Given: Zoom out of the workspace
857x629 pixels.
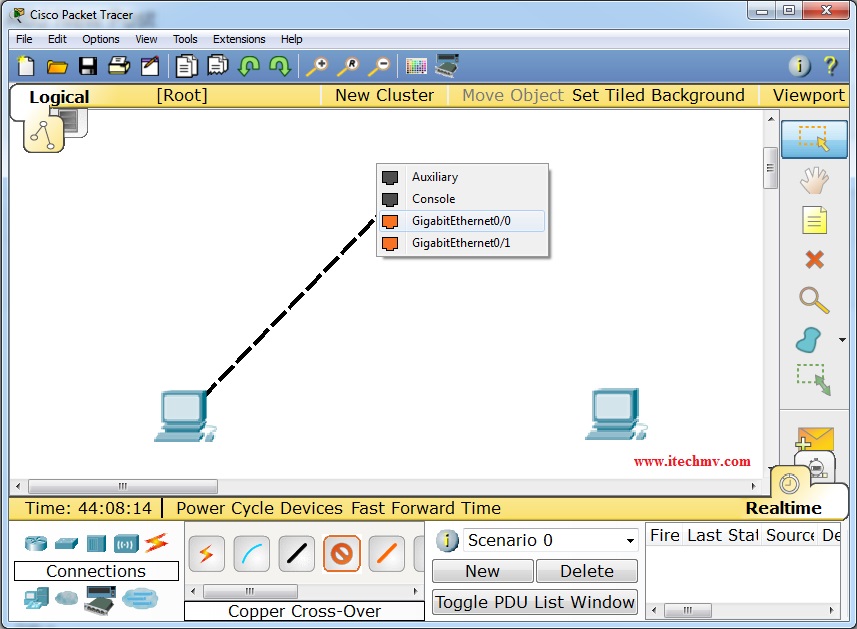Looking at the screenshot, I should point(379,66).
